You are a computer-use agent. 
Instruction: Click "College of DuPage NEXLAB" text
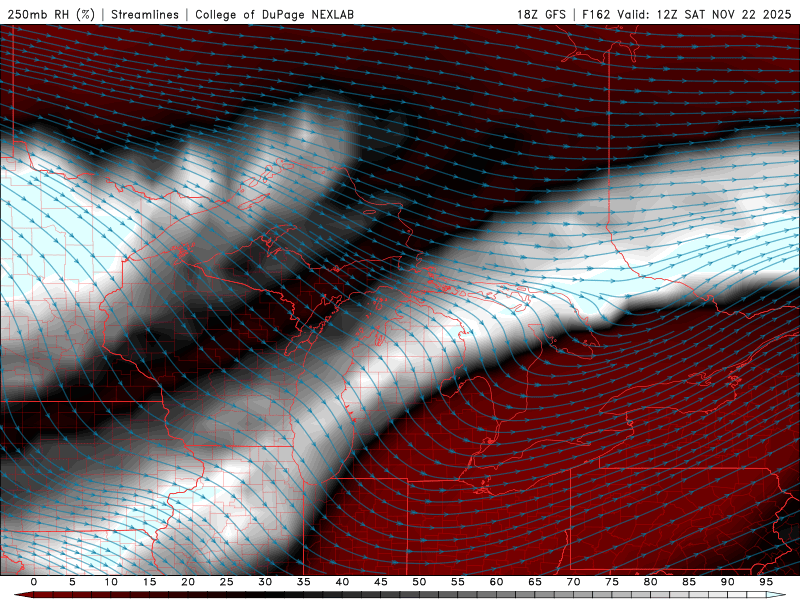point(274,14)
